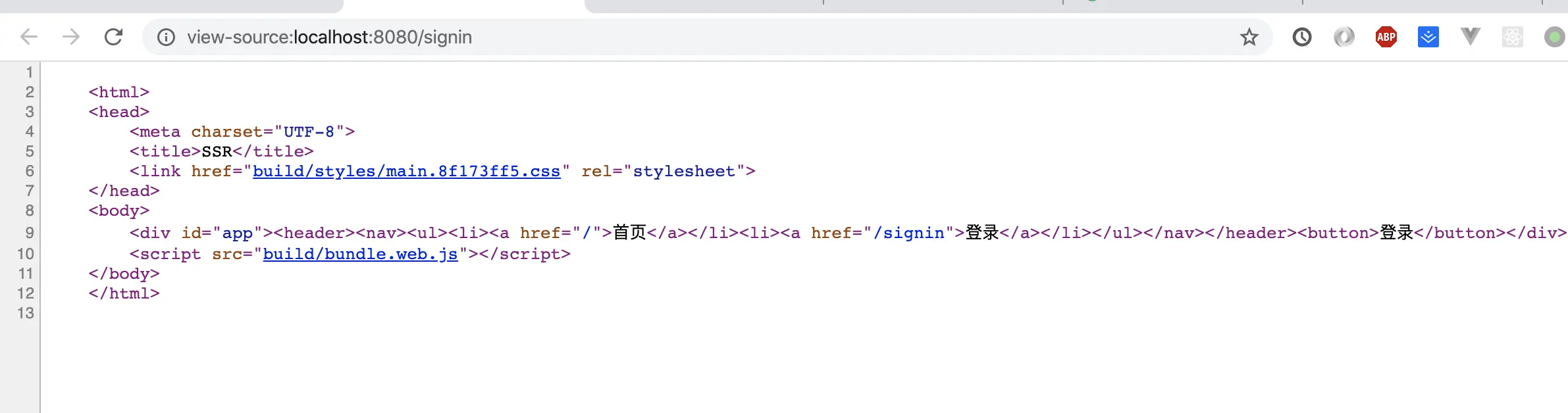1568x413 pixels.
Task: Click the opening <html> tag
Action: [x=119, y=92]
